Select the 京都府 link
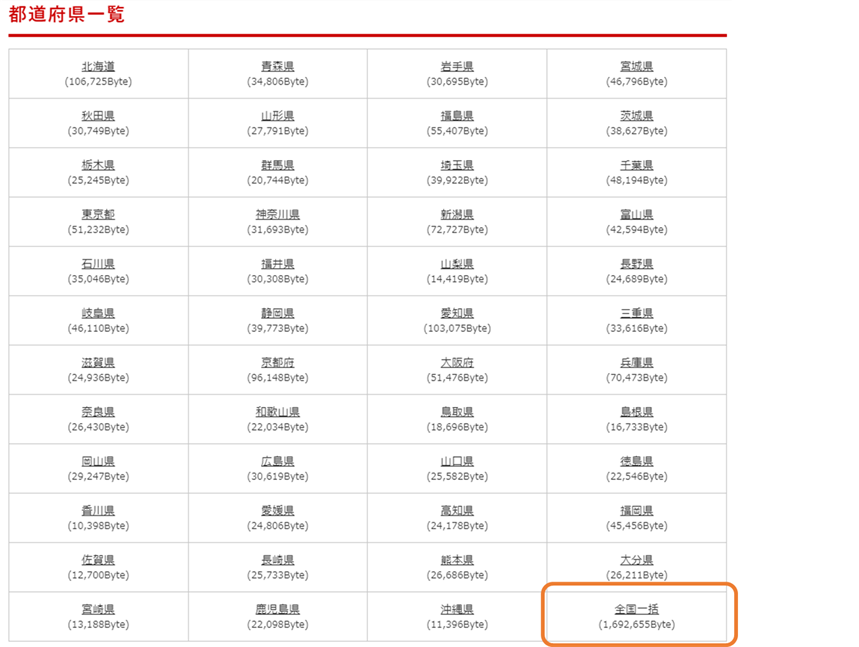 [277, 363]
